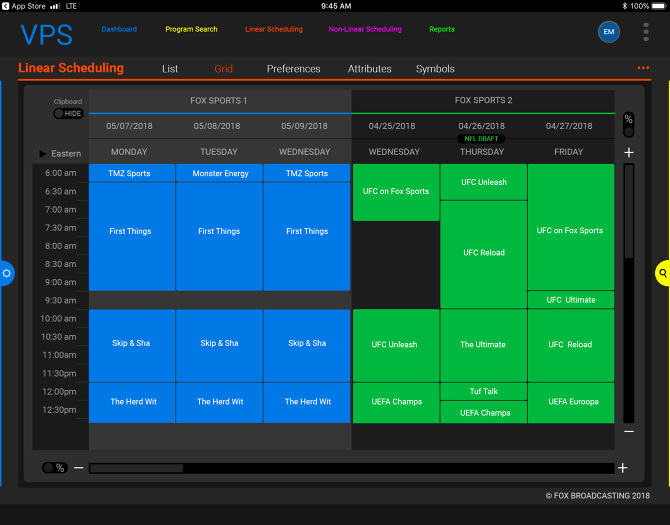Go back to App Store
The width and height of the screenshot is (670, 525).
coord(24,6)
